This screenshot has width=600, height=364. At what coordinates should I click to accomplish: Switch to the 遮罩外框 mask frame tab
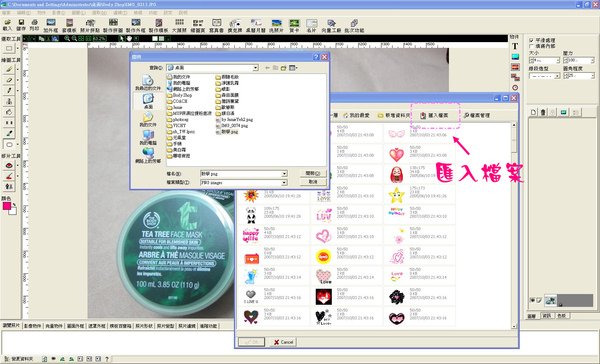click(x=97, y=326)
